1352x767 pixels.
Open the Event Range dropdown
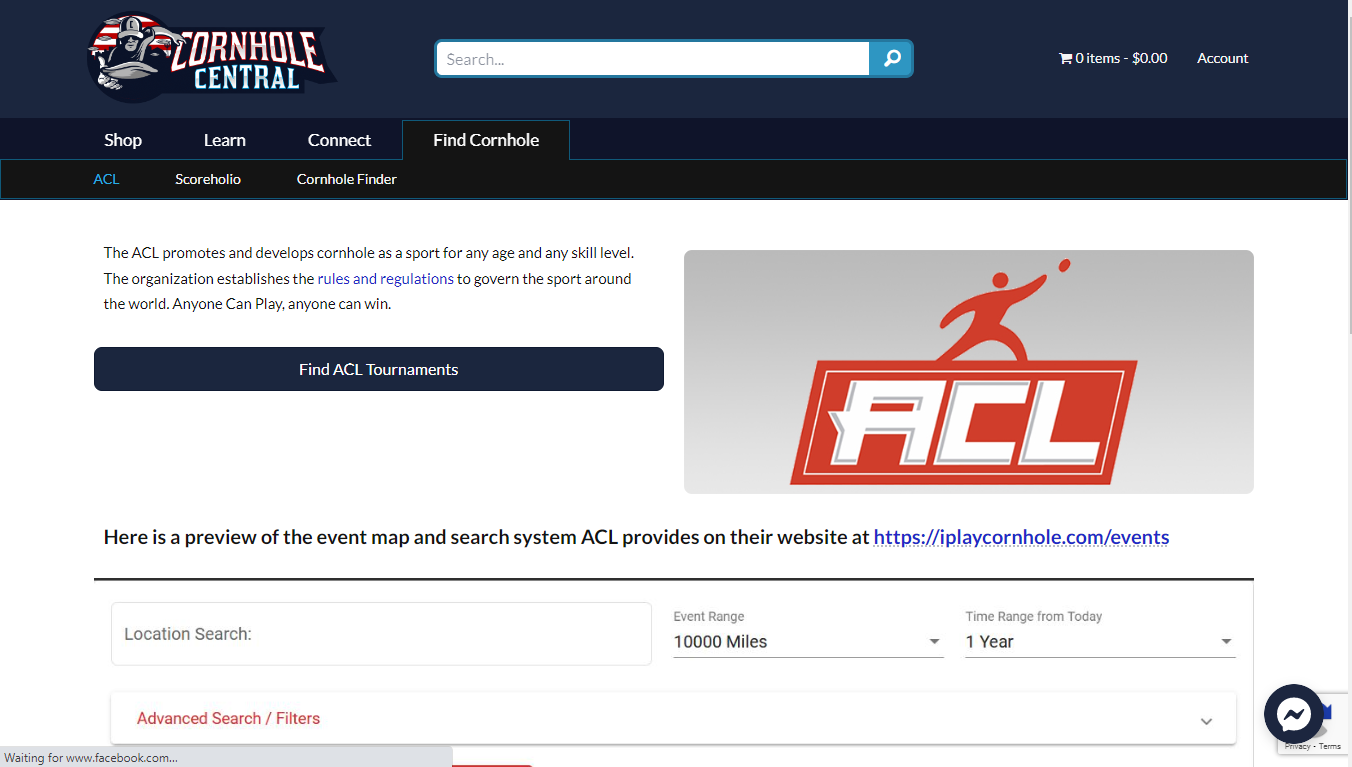[807, 642]
